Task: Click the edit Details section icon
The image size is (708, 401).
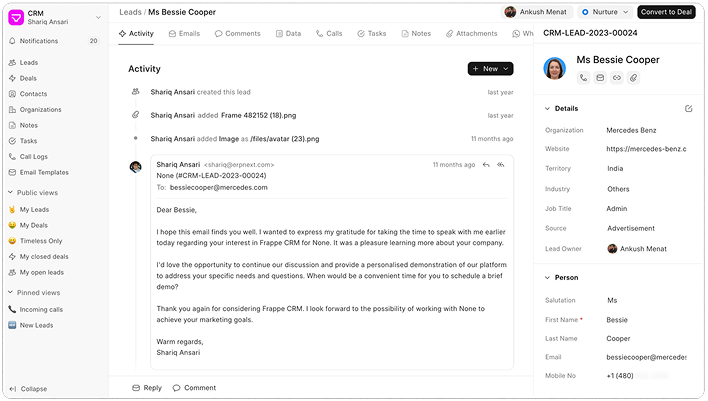Action: [x=689, y=109]
